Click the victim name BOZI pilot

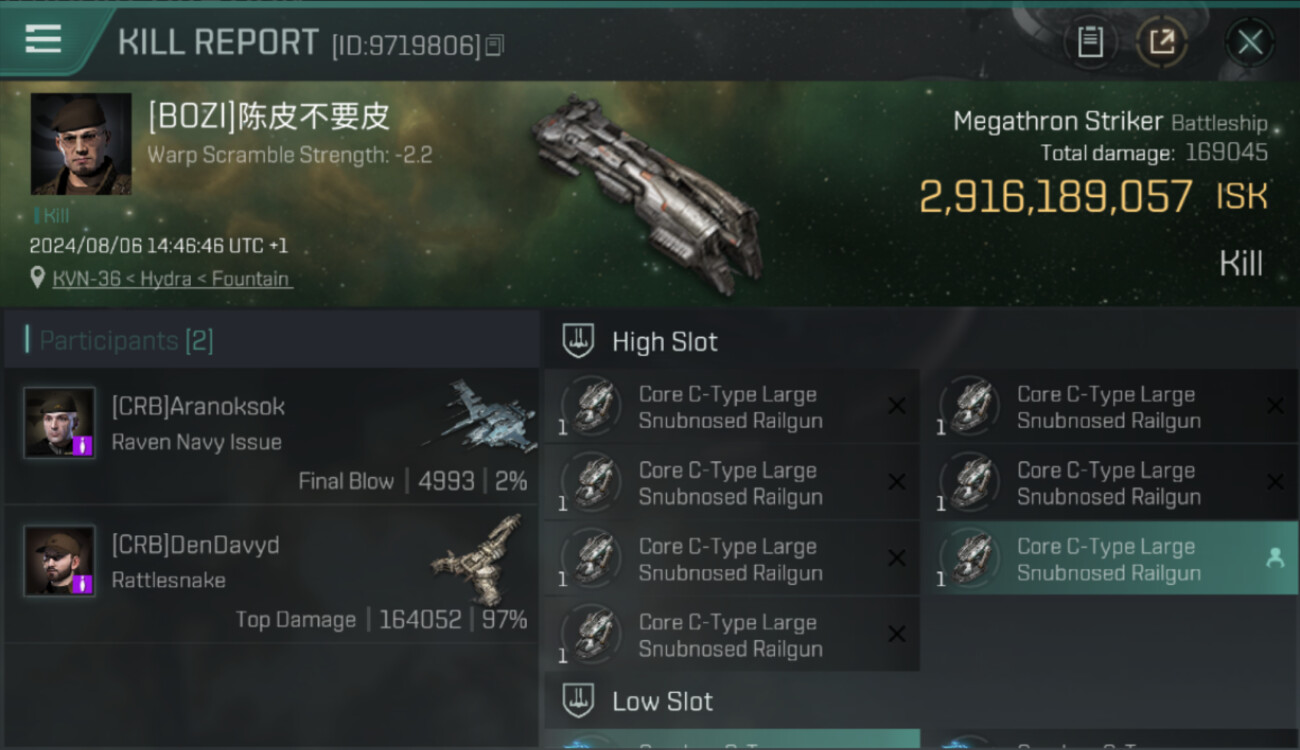point(269,117)
